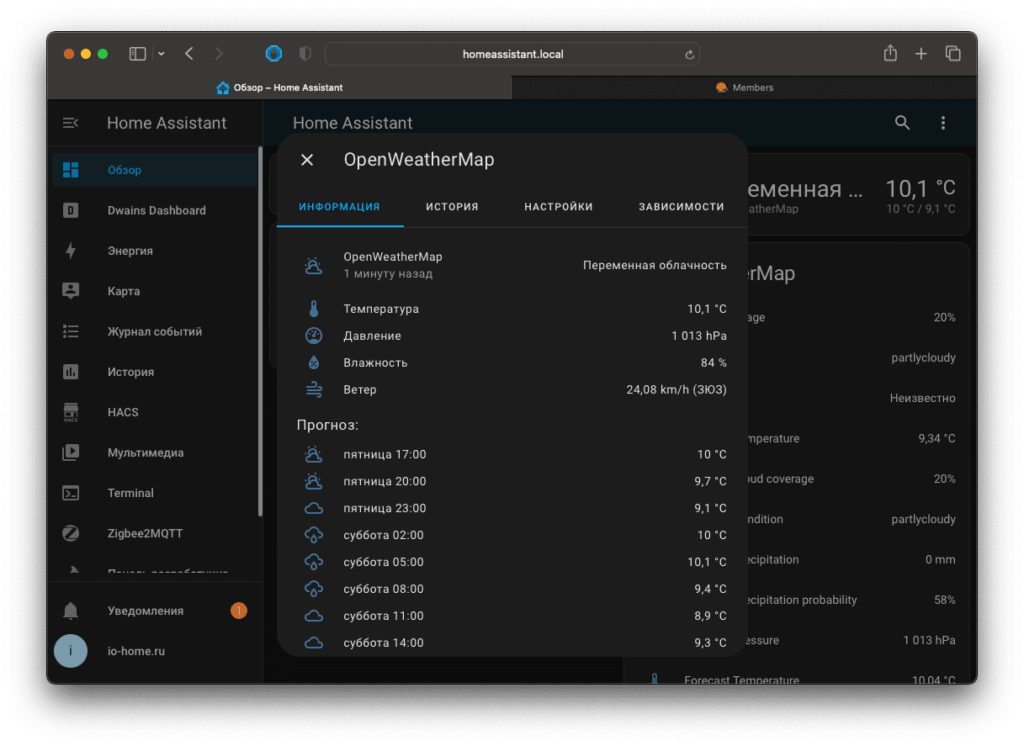Open Уведомления notifications bell
This screenshot has width=1024, height=746.
[155, 611]
